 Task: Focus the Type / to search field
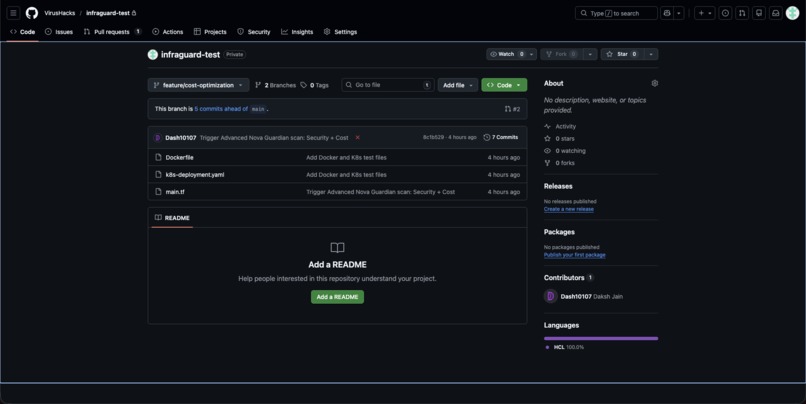[616, 13]
